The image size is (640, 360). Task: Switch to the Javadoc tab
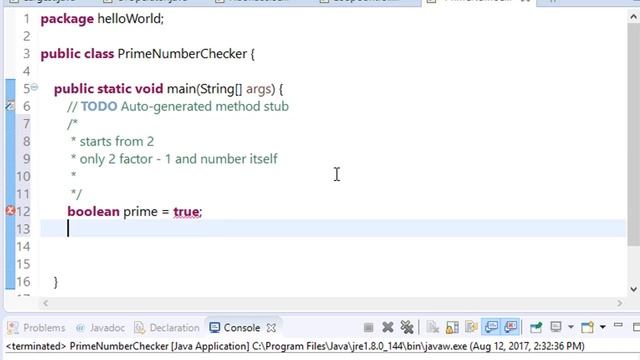coord(100,328)
